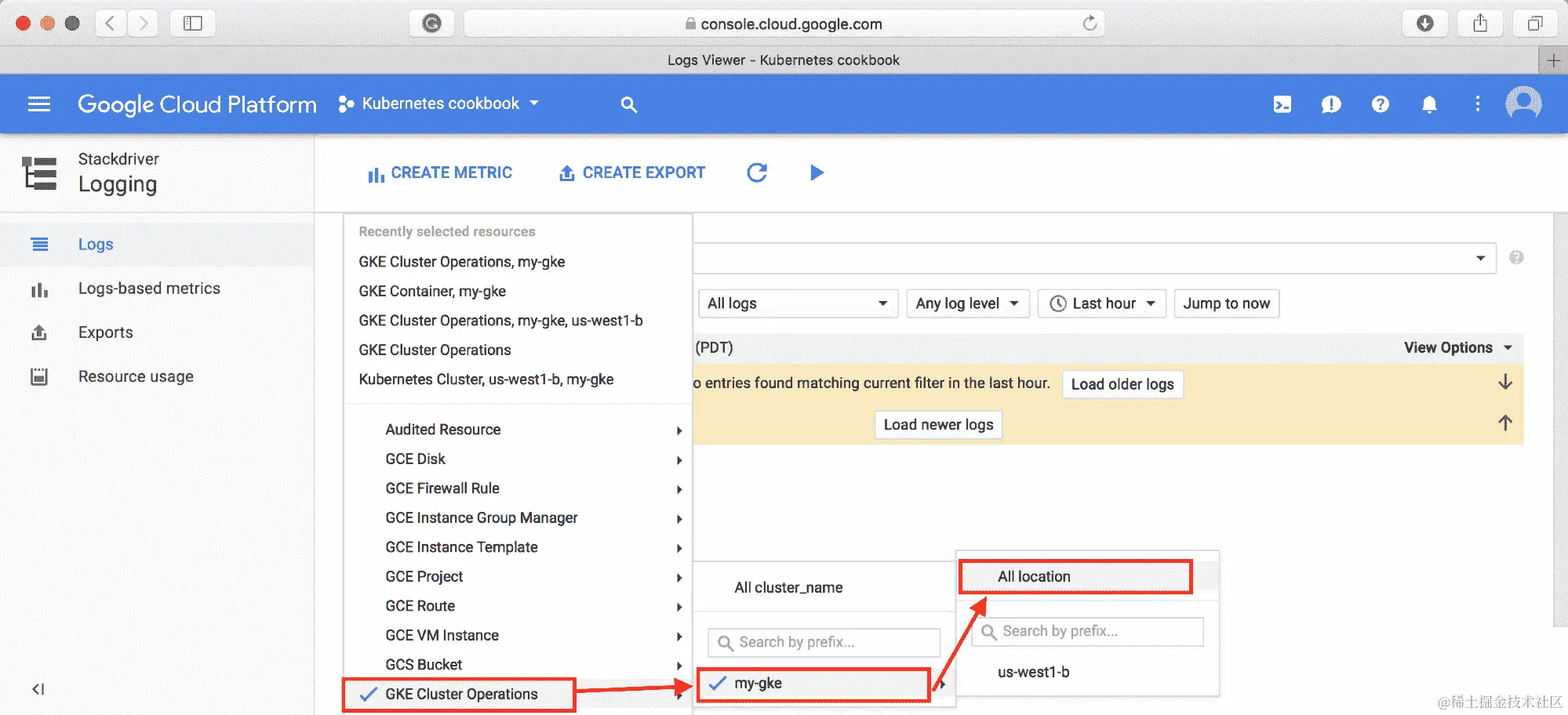Show notifications via the bell icon
Image resolution: width=1568 pixels, height=715 pixels.
[1429, 104]
